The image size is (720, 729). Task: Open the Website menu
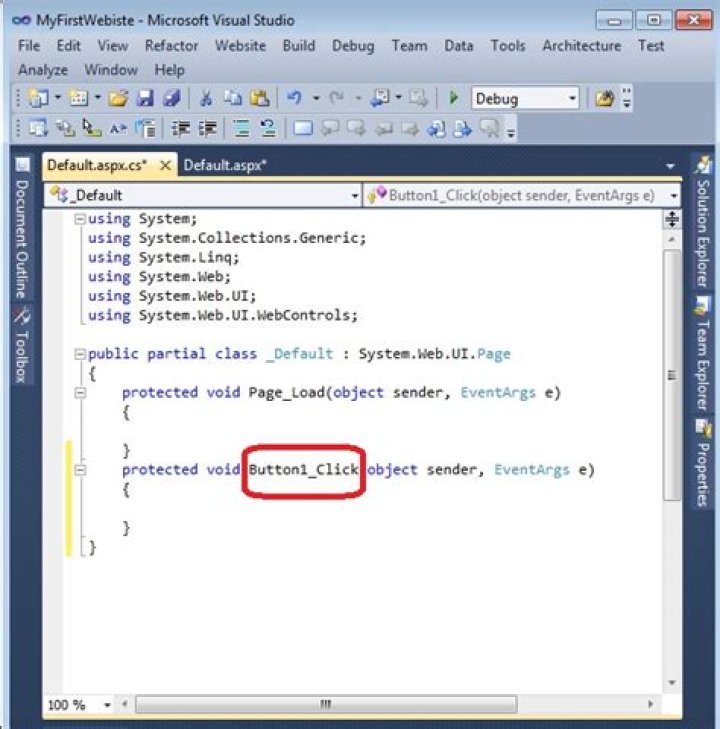tap(240, 46)
